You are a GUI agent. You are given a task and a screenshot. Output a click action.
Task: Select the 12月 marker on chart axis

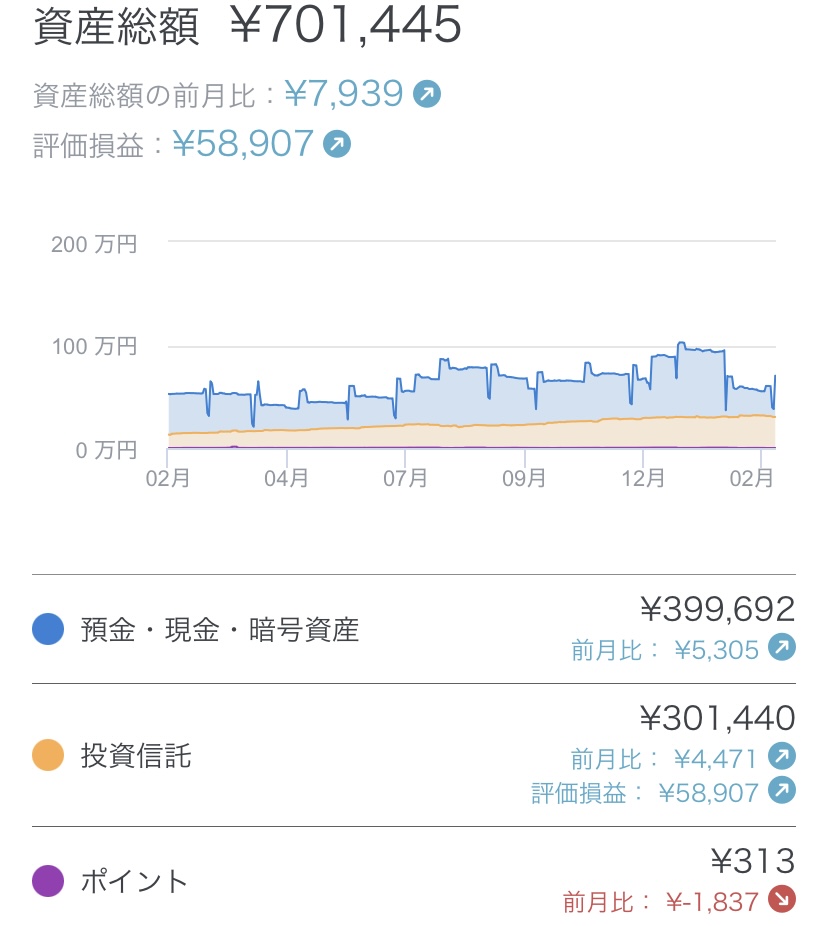coord(643,478)
